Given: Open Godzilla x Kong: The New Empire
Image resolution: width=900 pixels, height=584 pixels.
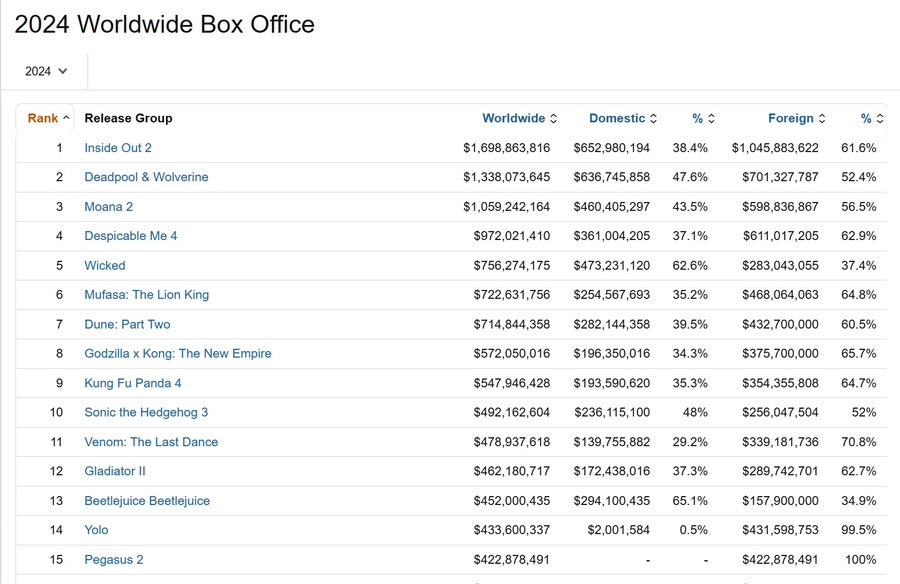Looking at the screenshot, I should (x=177, y=354).
